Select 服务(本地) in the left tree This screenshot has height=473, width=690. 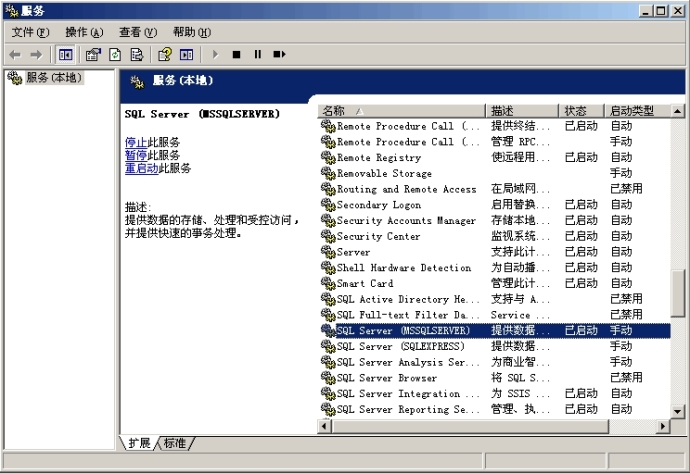(54, 77)
